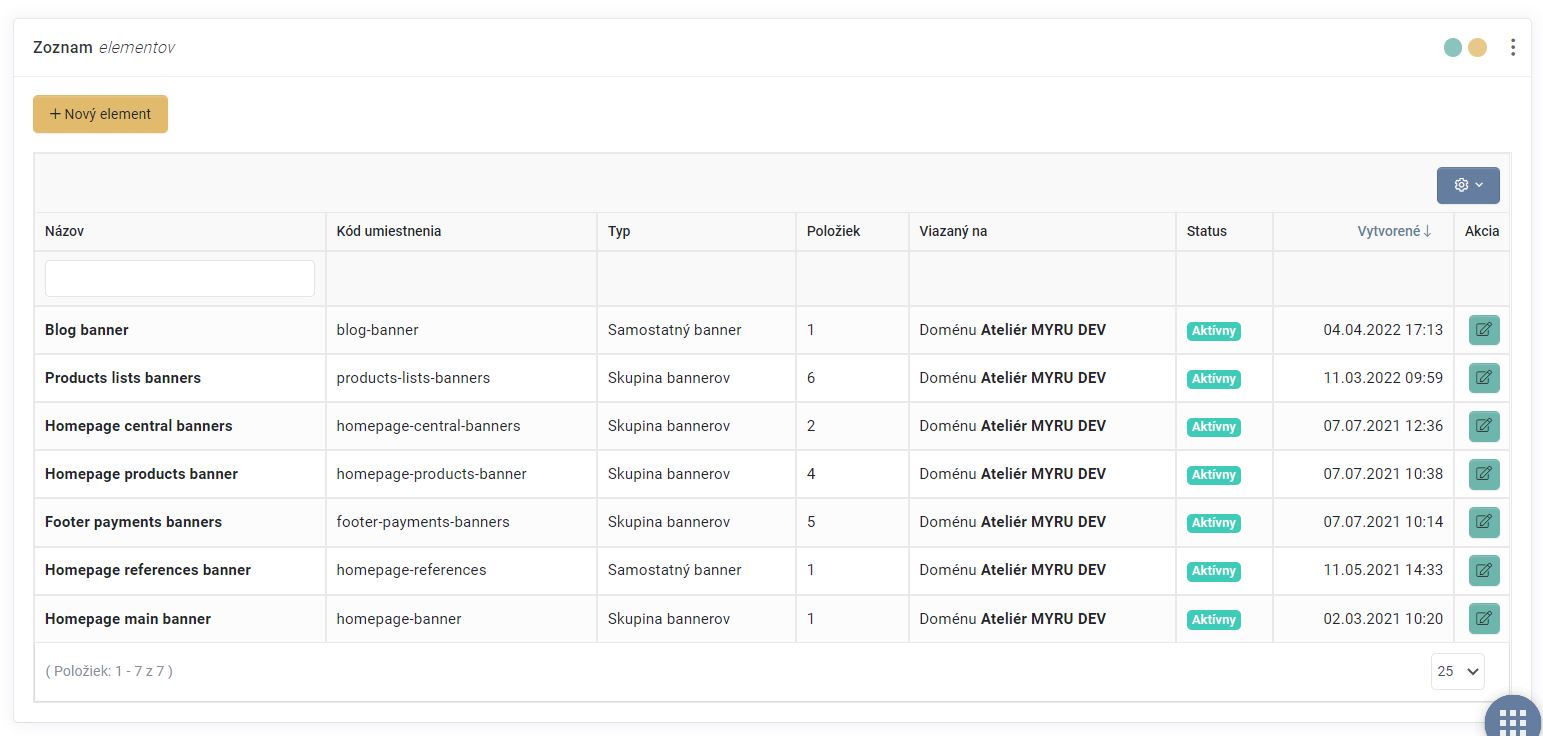Click the teal circle in panel header

pyautogui.click(x=1452, y=47)
